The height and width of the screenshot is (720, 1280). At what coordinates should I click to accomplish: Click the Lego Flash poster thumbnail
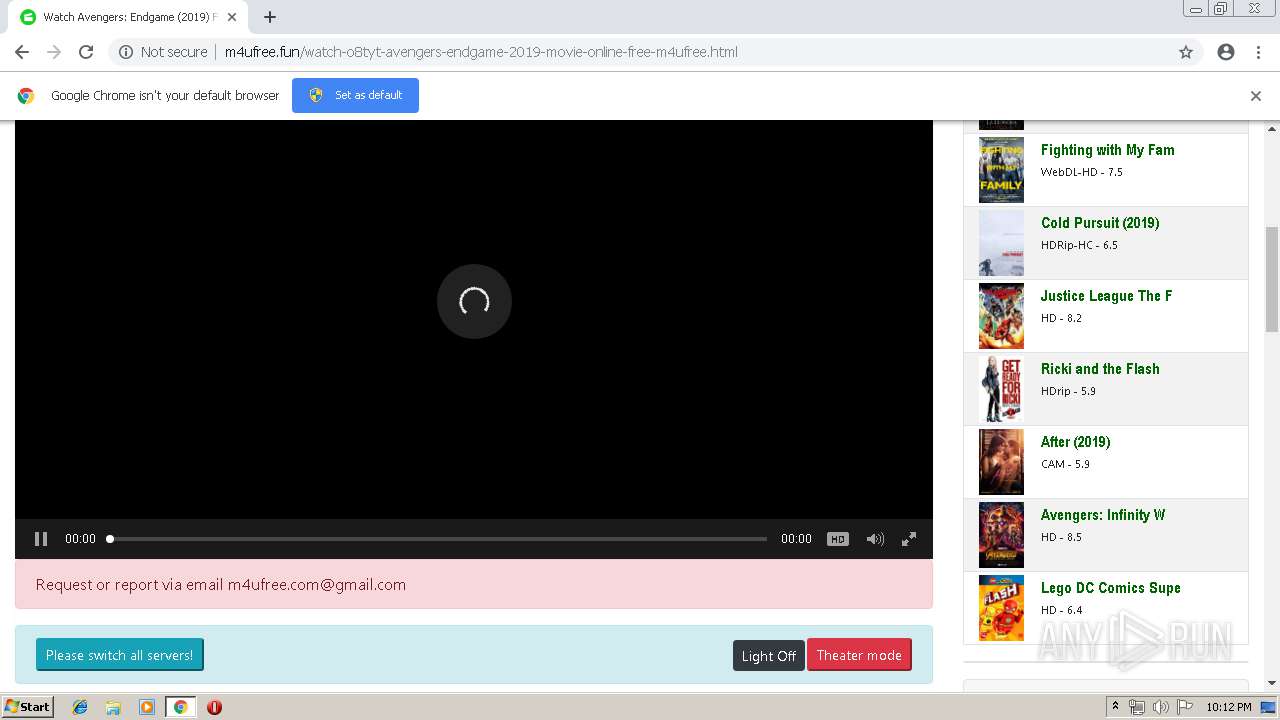[1001, 608]
